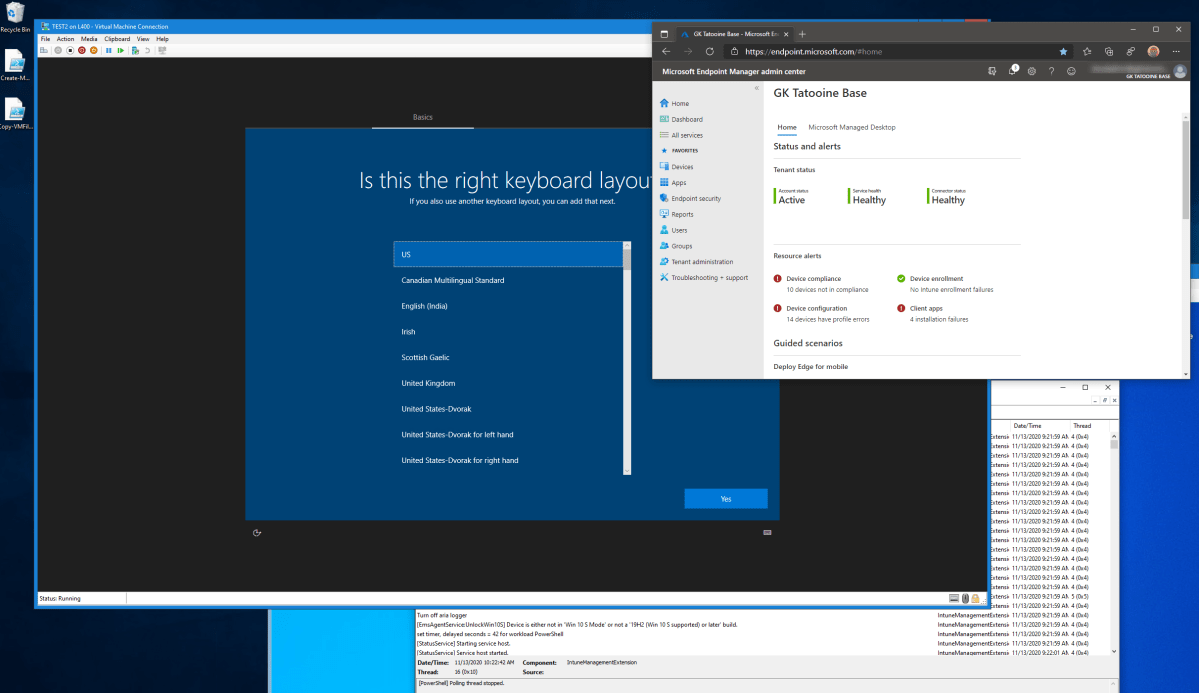Confirm the keyboard layout with Yes

[x=726, y=498]
